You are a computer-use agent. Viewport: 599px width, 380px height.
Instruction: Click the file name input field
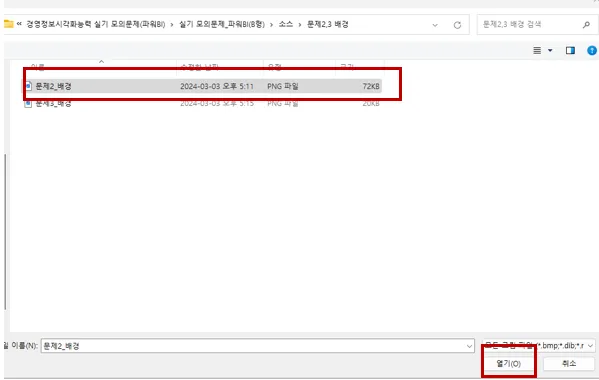(x=257, y=346)
